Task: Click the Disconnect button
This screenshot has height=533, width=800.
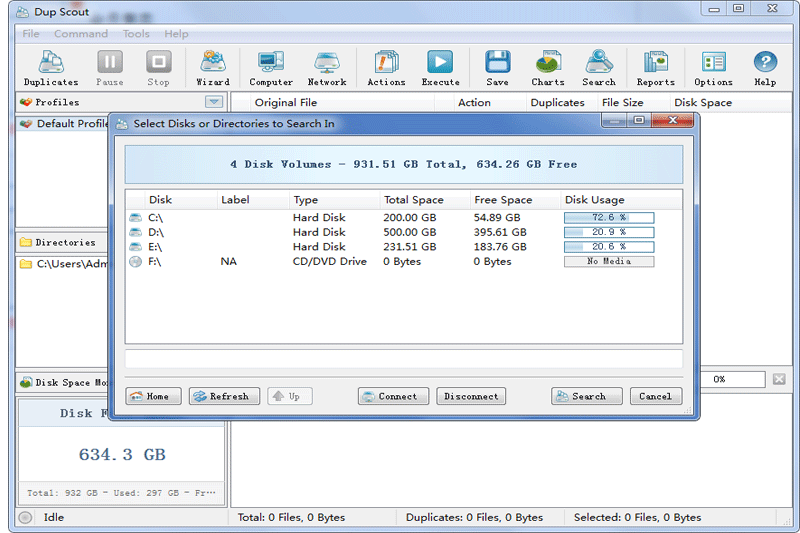Action: click(x=471, y=396)
